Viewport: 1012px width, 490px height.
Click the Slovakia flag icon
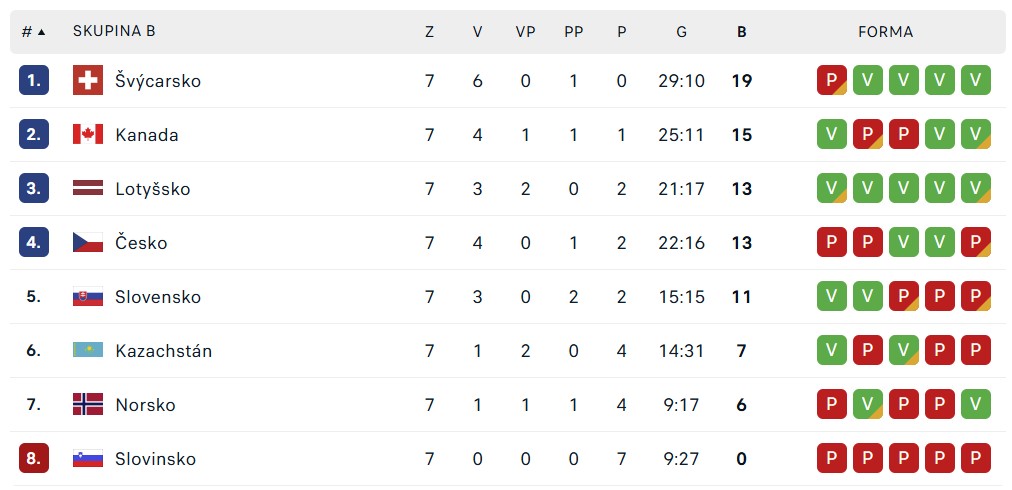88,297
